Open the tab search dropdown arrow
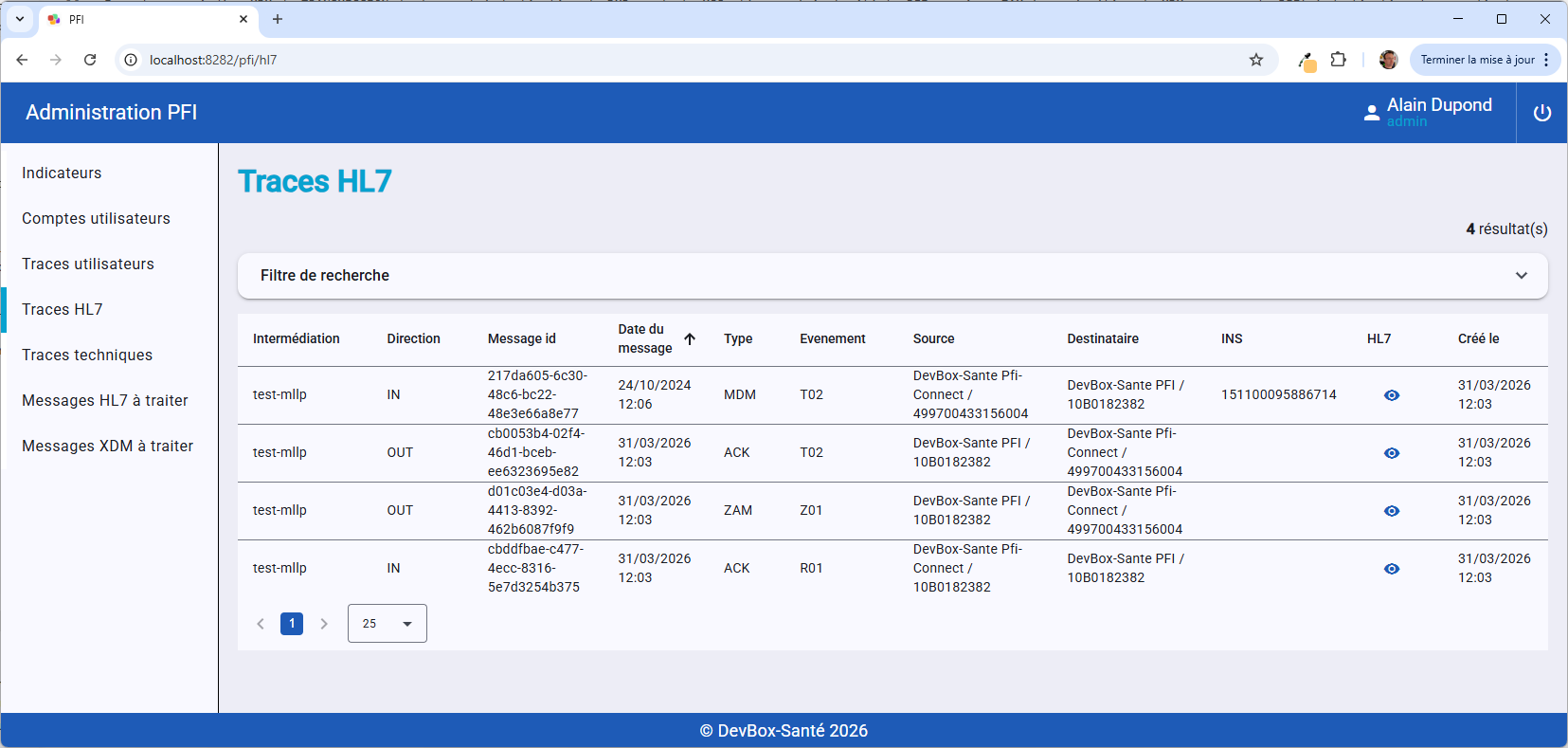Screen dimensions: 1568x748 (20, 19)
